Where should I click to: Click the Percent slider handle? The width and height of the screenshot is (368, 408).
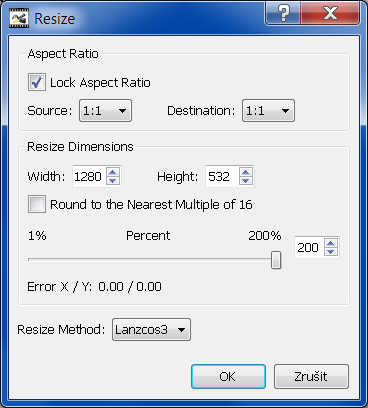(276, 260)
